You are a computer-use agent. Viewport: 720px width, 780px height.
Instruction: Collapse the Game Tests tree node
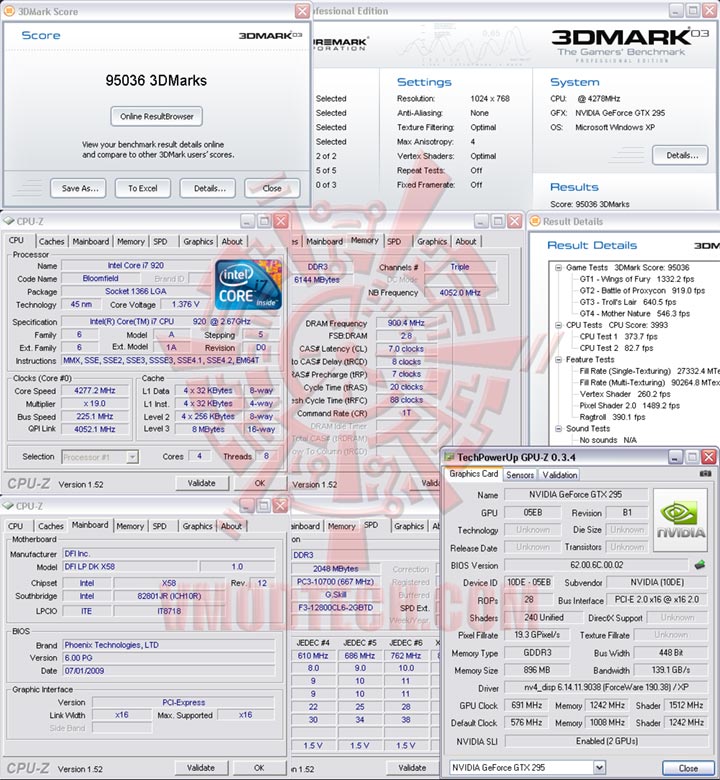pos(558,268)
